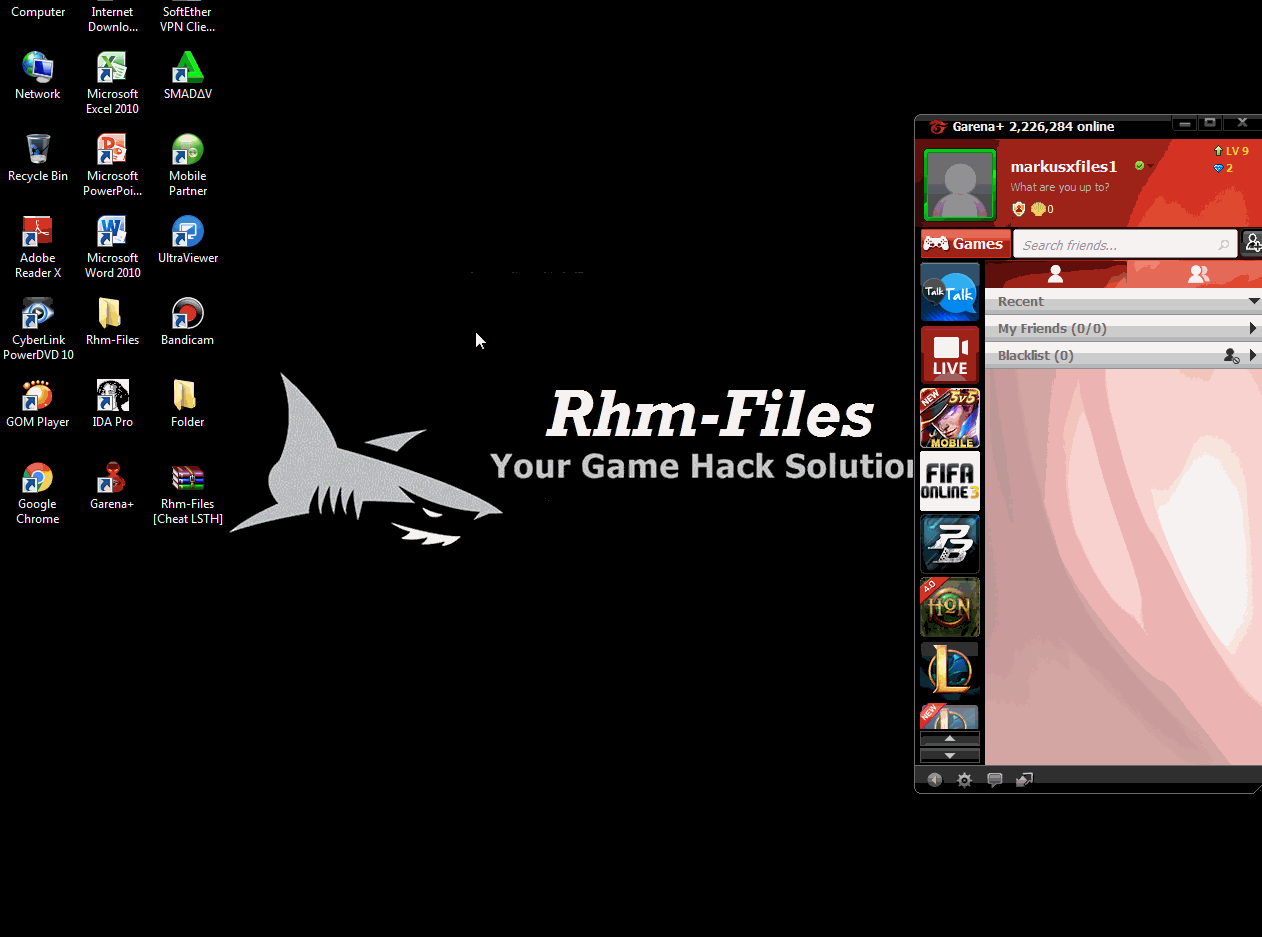Select the SMADAV desktop icon
The image size is (1262, 937).
[188, 76]
